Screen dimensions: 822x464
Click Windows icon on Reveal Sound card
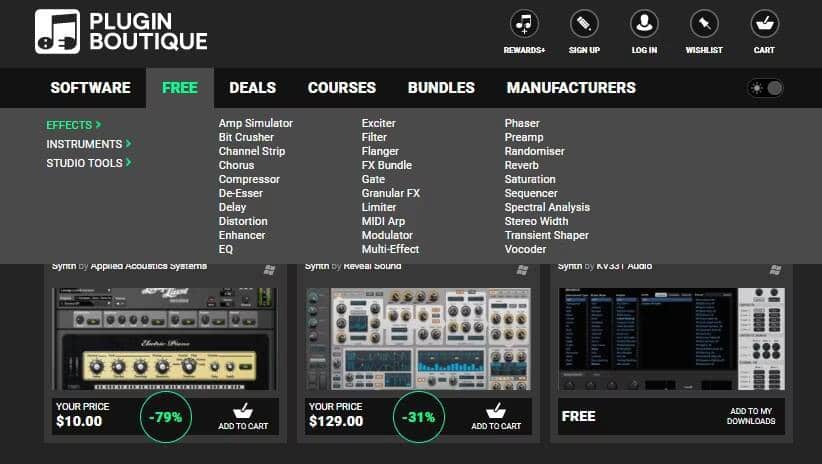pos(522,270)
